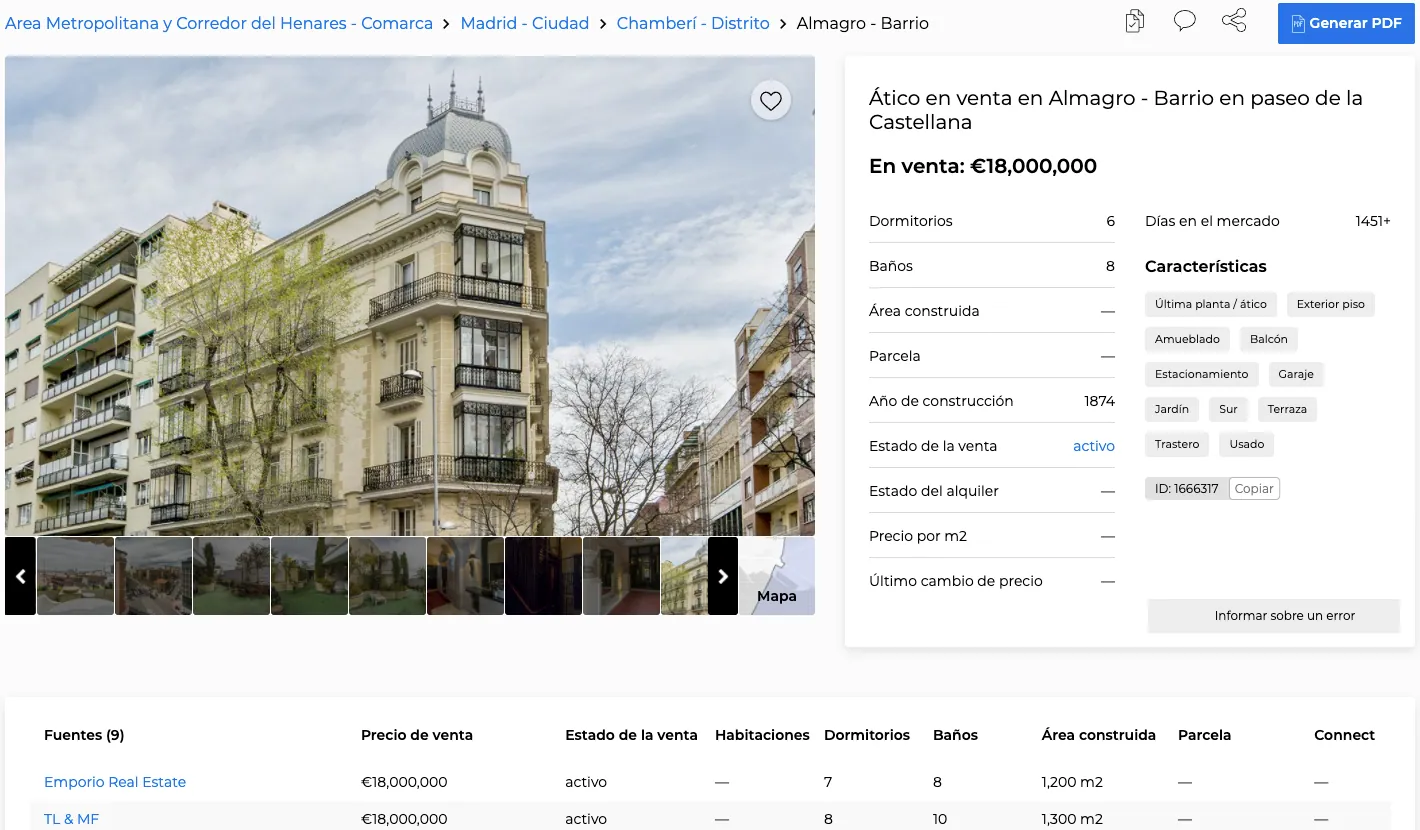This screenshot has width=1420, height=830.
Task: Click the Estacionamiento feature tag
Action: coord(1202,374)
